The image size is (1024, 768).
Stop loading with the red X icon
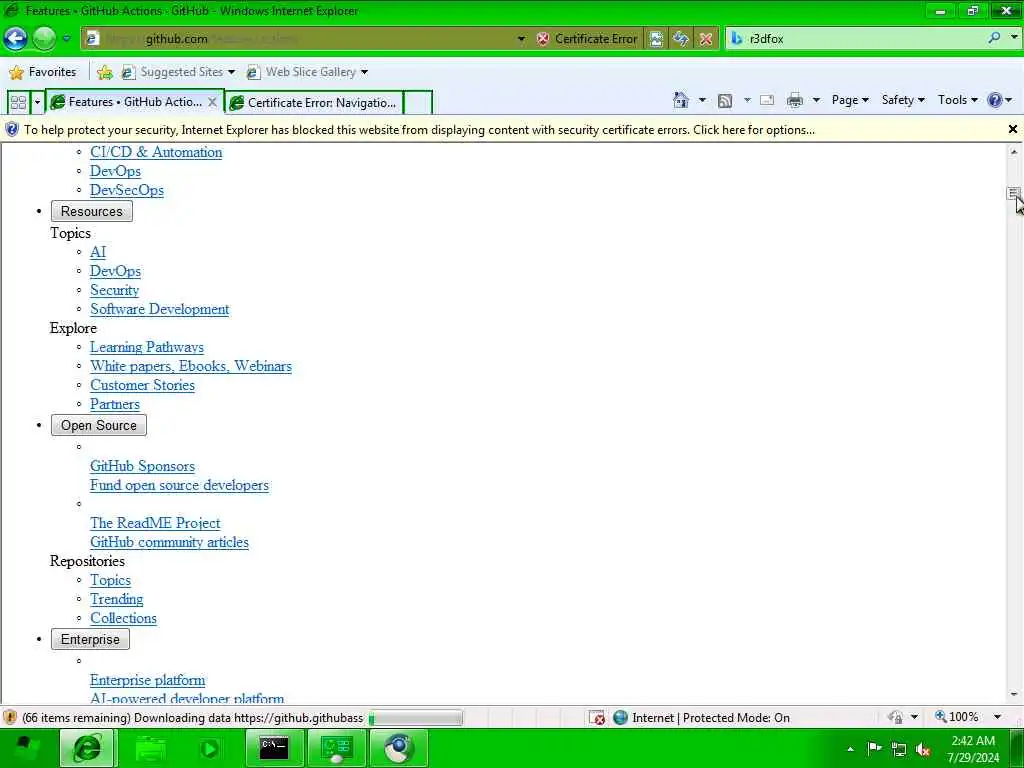pos(705,39)
